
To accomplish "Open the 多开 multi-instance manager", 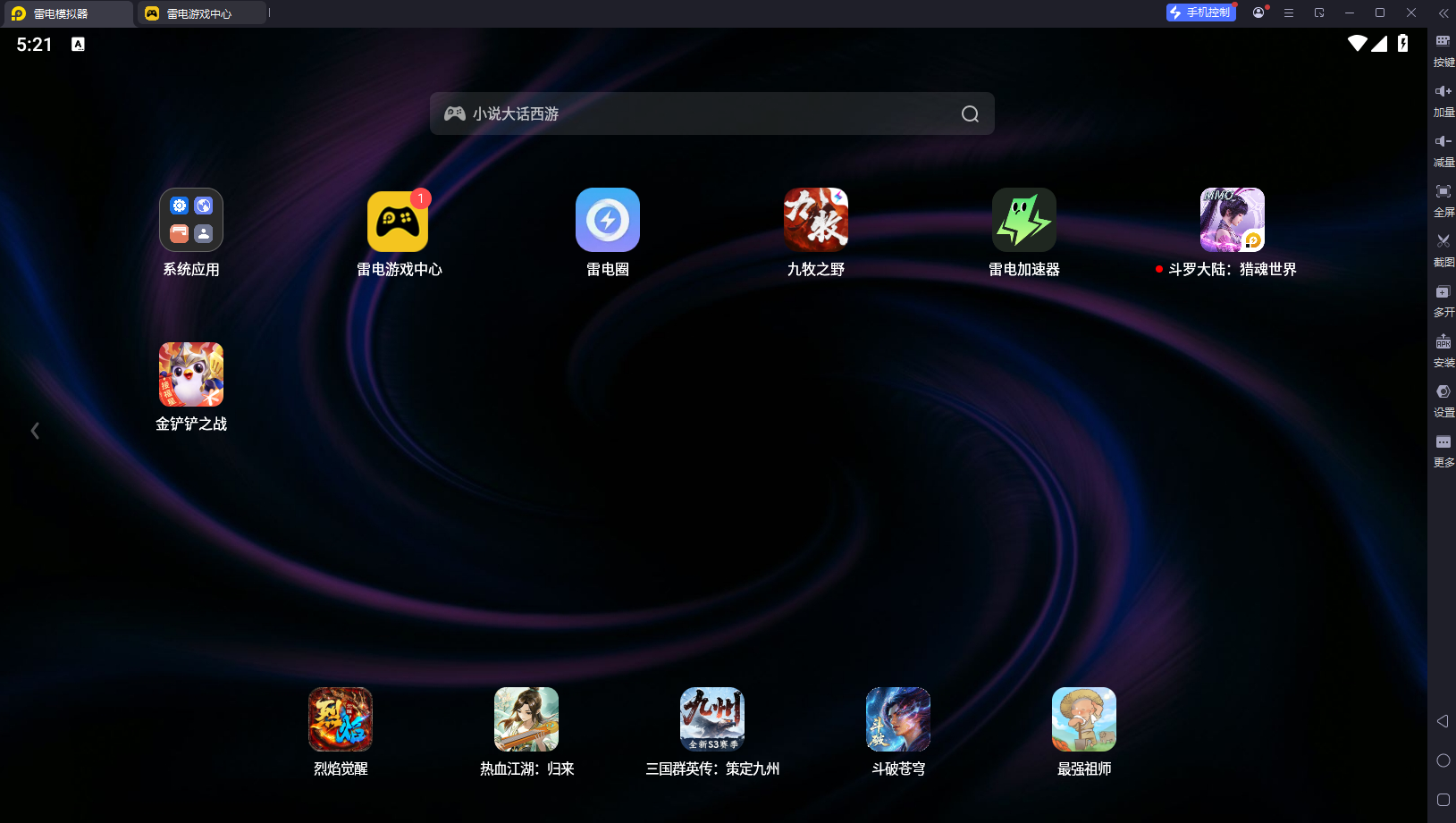I will click(1443, 301).
